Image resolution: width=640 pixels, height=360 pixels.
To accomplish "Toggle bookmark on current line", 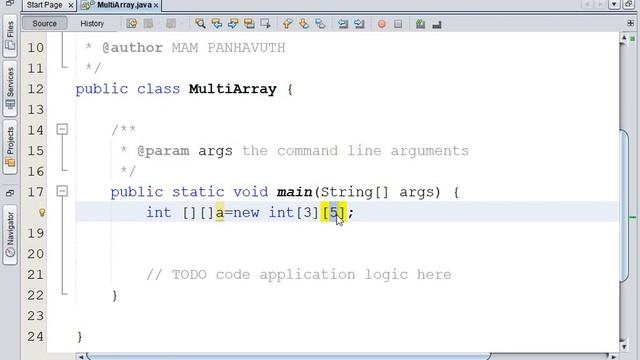I will [320, 24].
